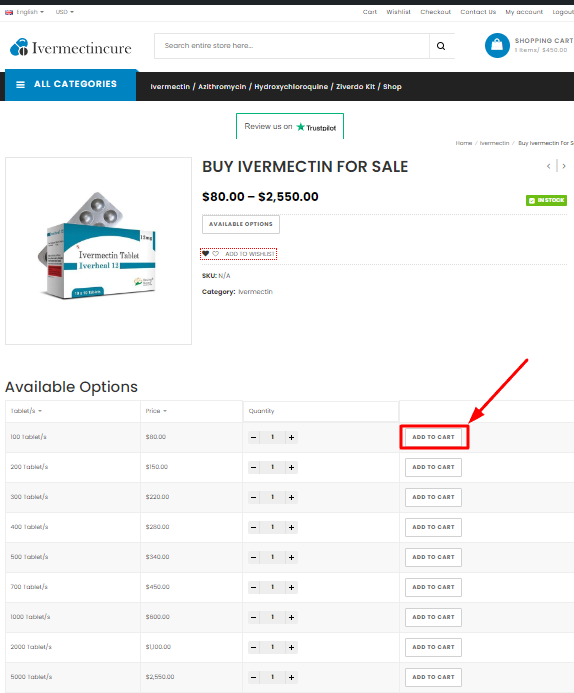Image resolution: width=574 pixels, height=693 pixels.
Task: Open the Ivermectin category link
Action: (x=255, y=292)
